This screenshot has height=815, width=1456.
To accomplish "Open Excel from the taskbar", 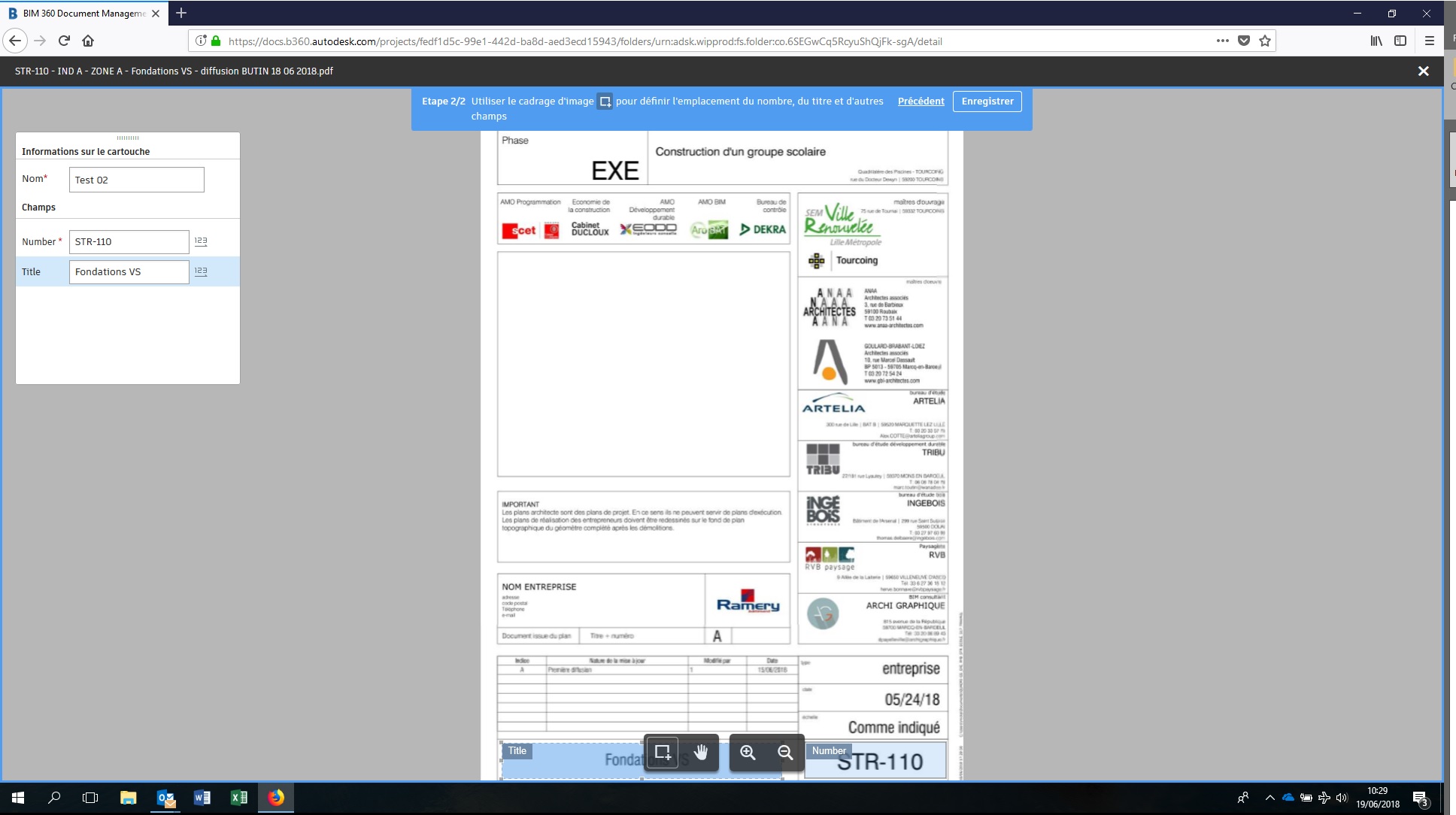I will coord(239,798).
